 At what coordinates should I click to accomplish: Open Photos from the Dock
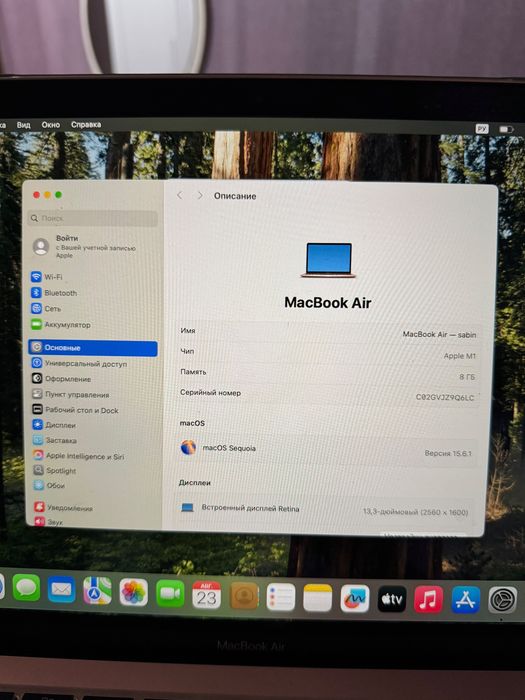[133, 592]
